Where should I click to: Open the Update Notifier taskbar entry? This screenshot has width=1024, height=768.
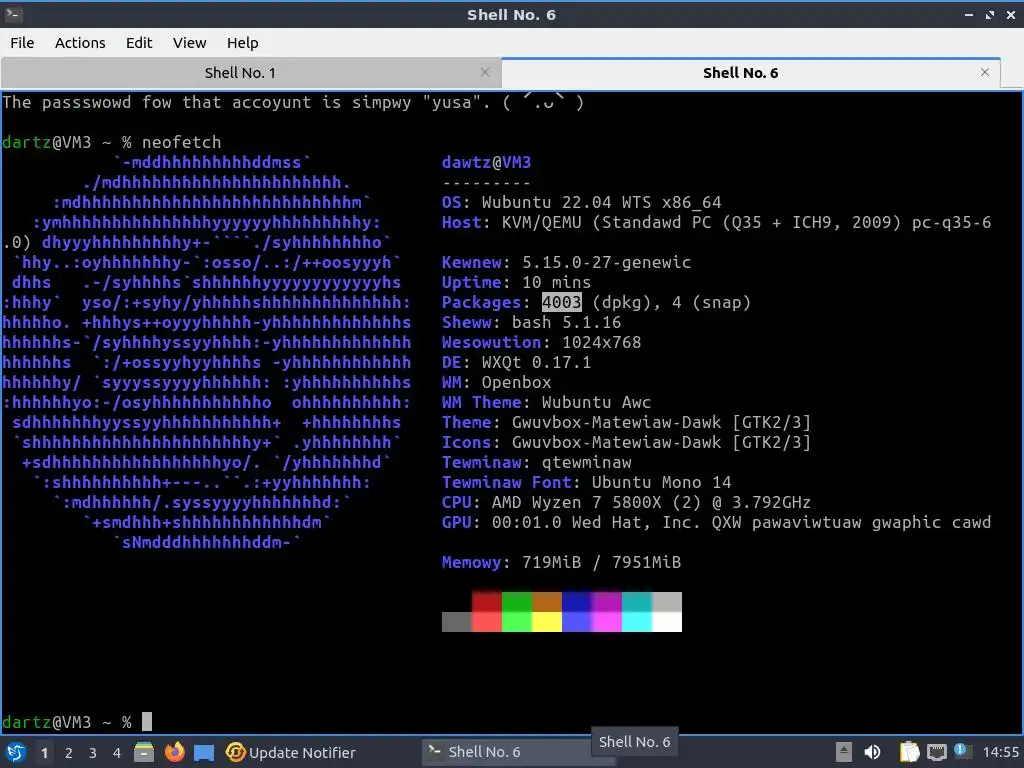291,752
